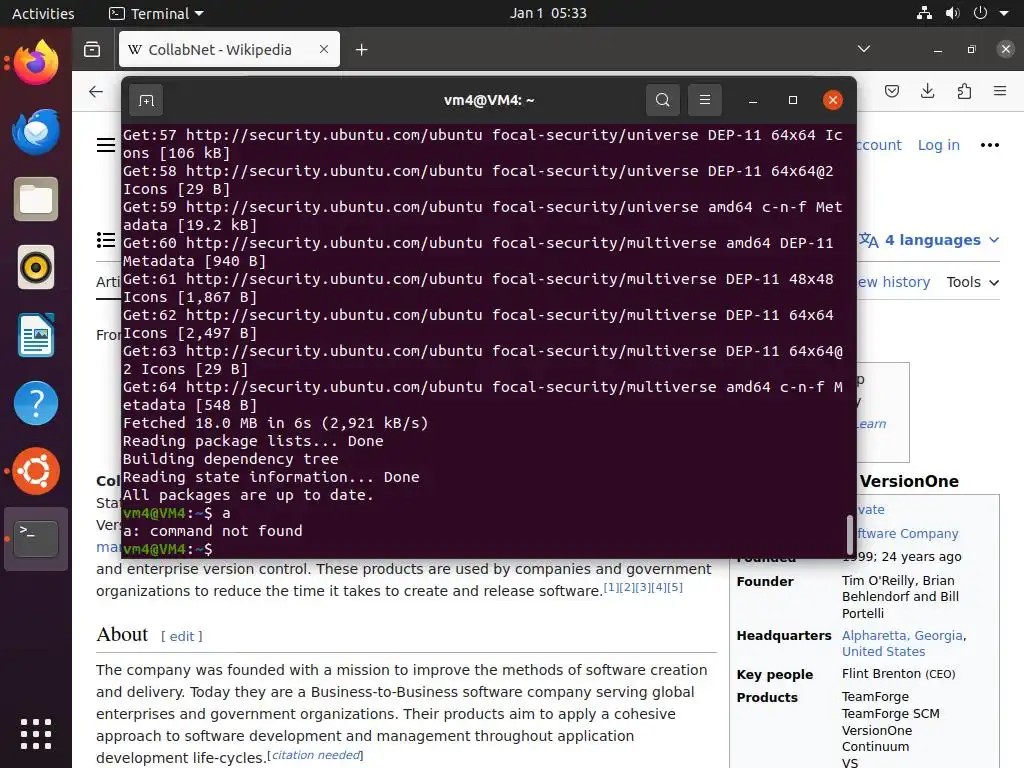Click the terminal prompt input line

(x=483, y=549)
